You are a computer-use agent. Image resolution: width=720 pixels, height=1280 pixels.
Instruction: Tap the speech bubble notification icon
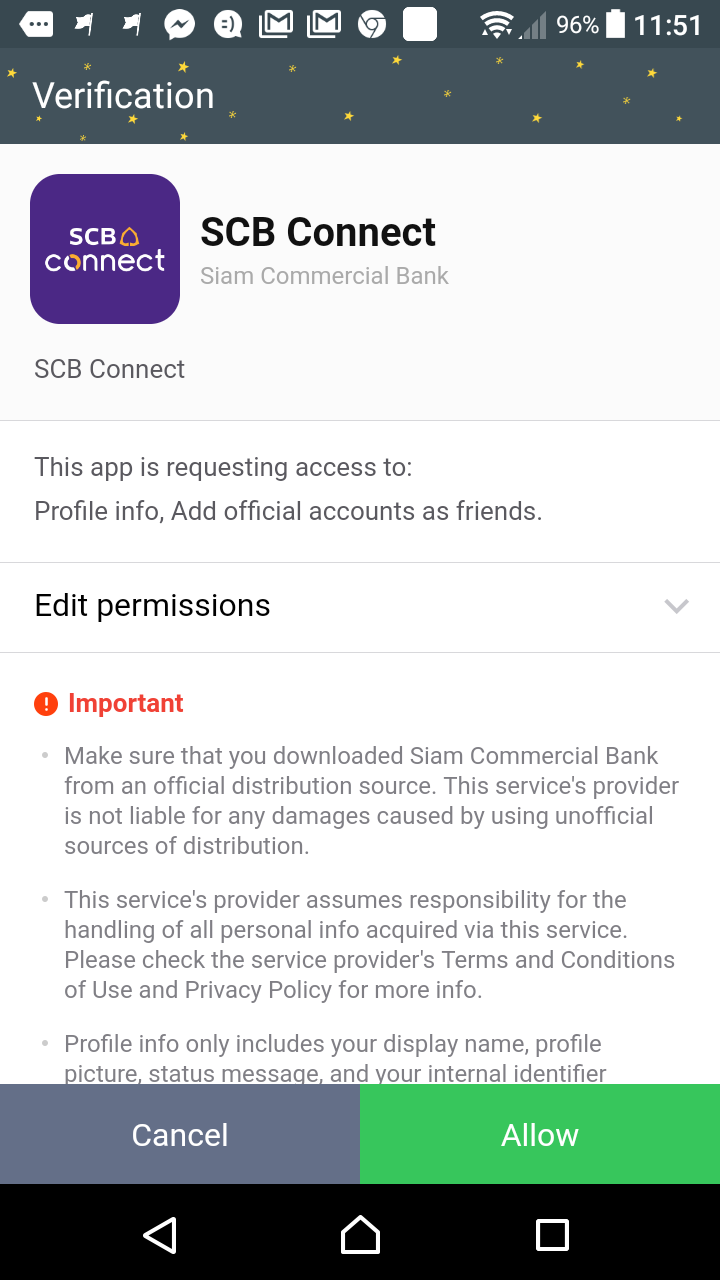point(36,24)
